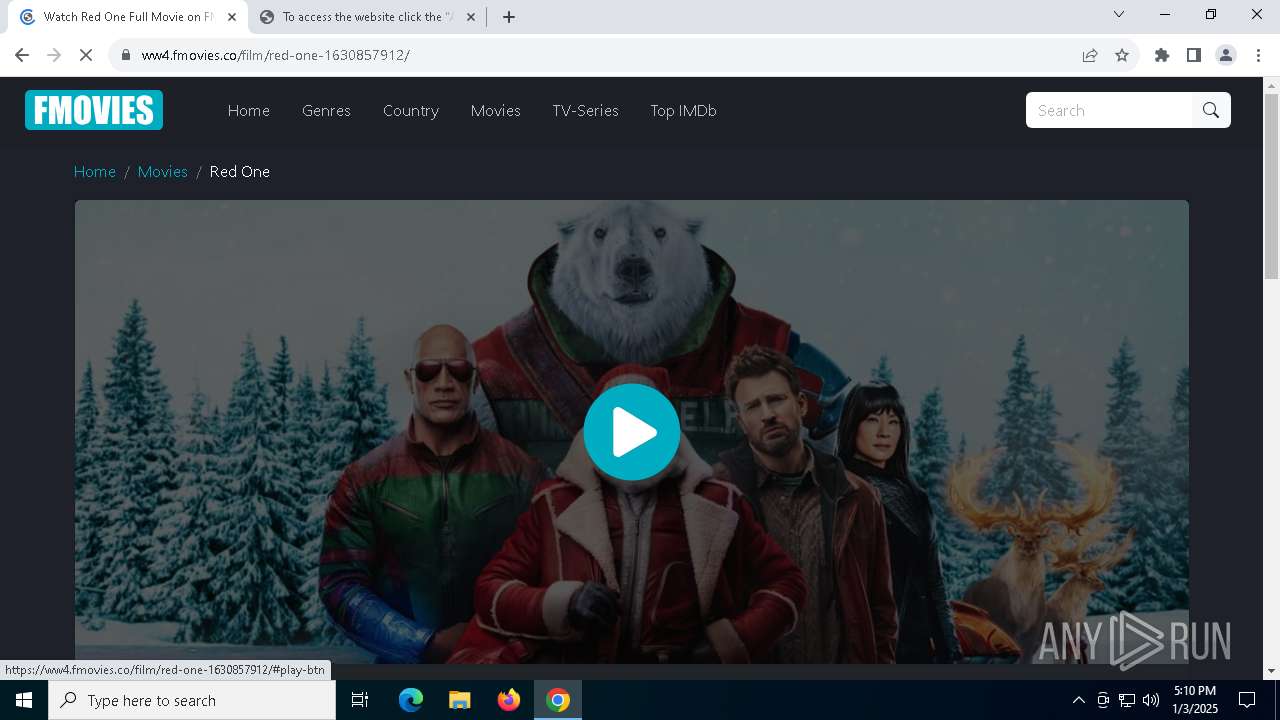Stop loading the page
Screen dimensions: 1280x720
coord(86,55)
